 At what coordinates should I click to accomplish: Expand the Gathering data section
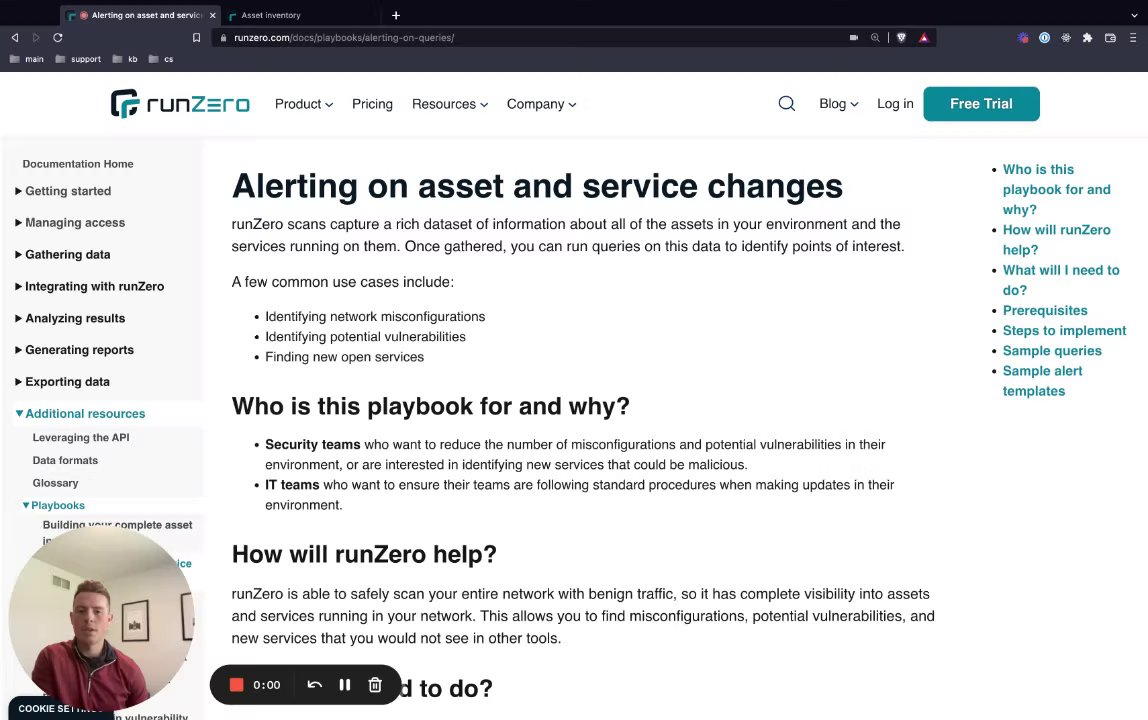63,255
